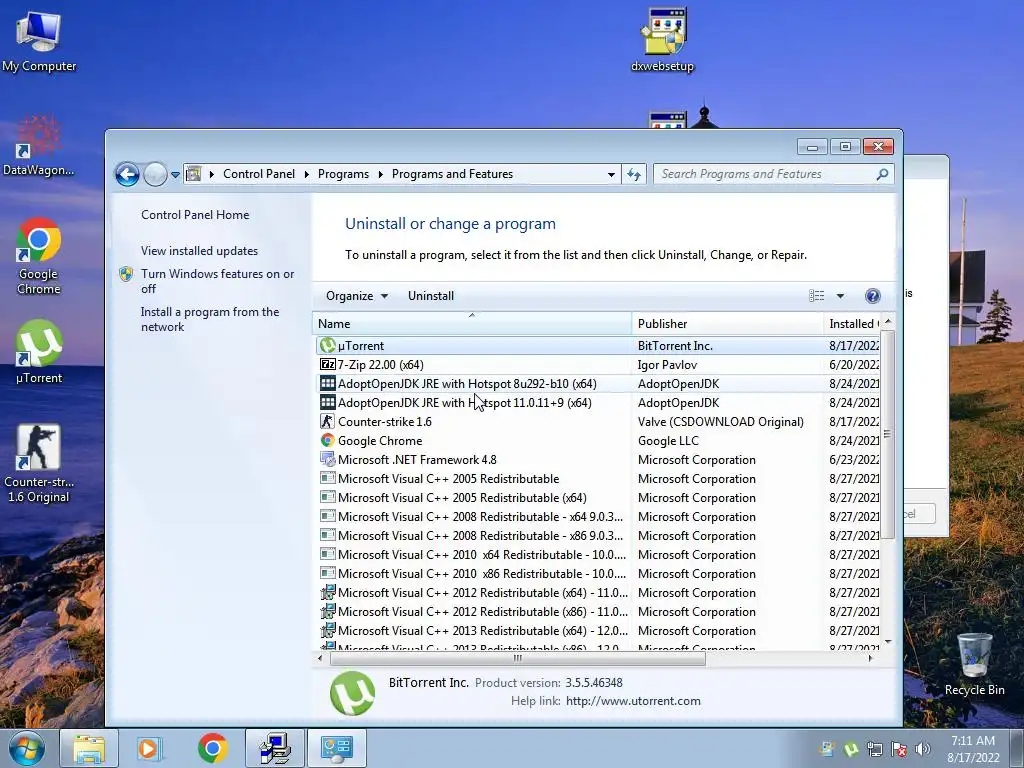Click the Action Center flag tray icon
This screenshot has width=1024, height=768.
899,749
